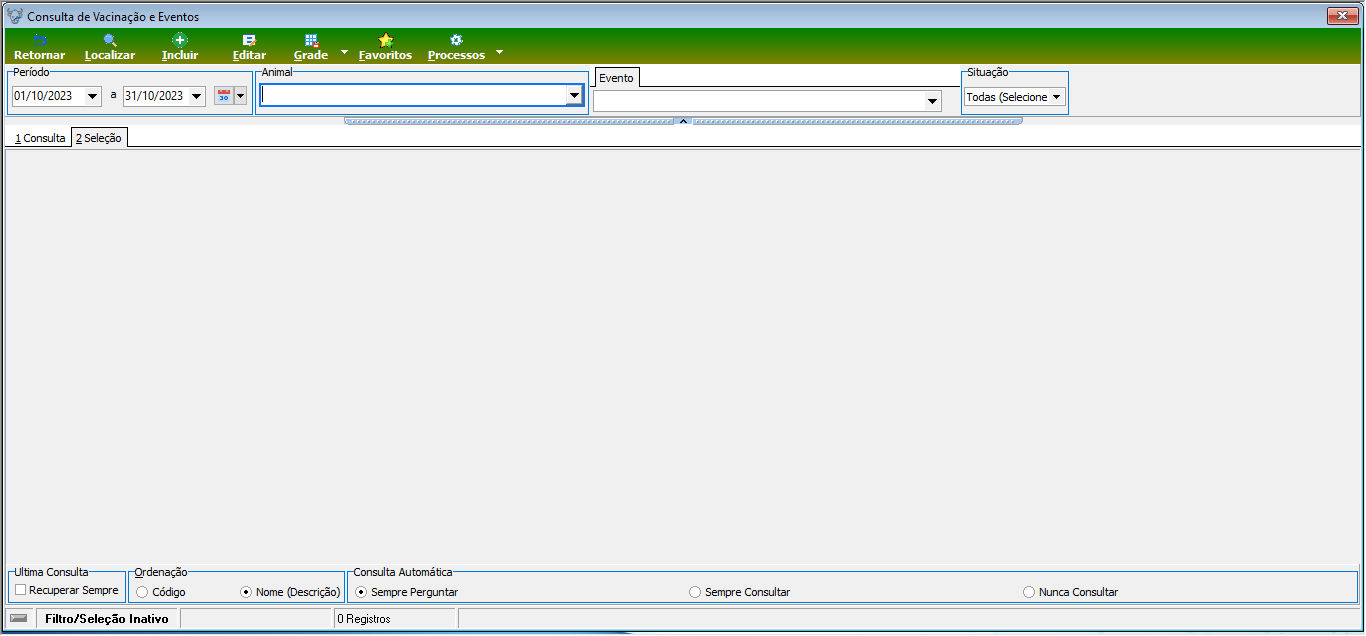Viewport: 1366px width, 636px height.
Task: Open the Evento combo box dropdown
Action: click(x=933, y=101)
